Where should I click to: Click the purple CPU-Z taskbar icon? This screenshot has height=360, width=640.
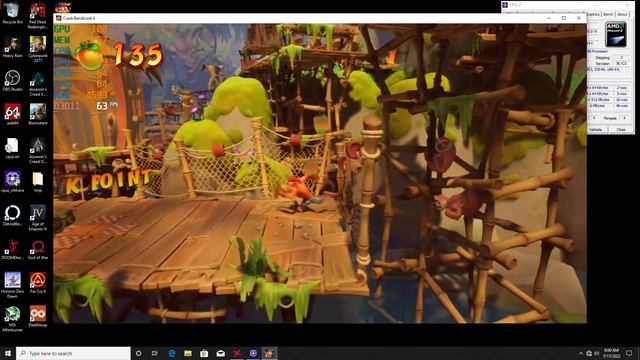[253, 353]
